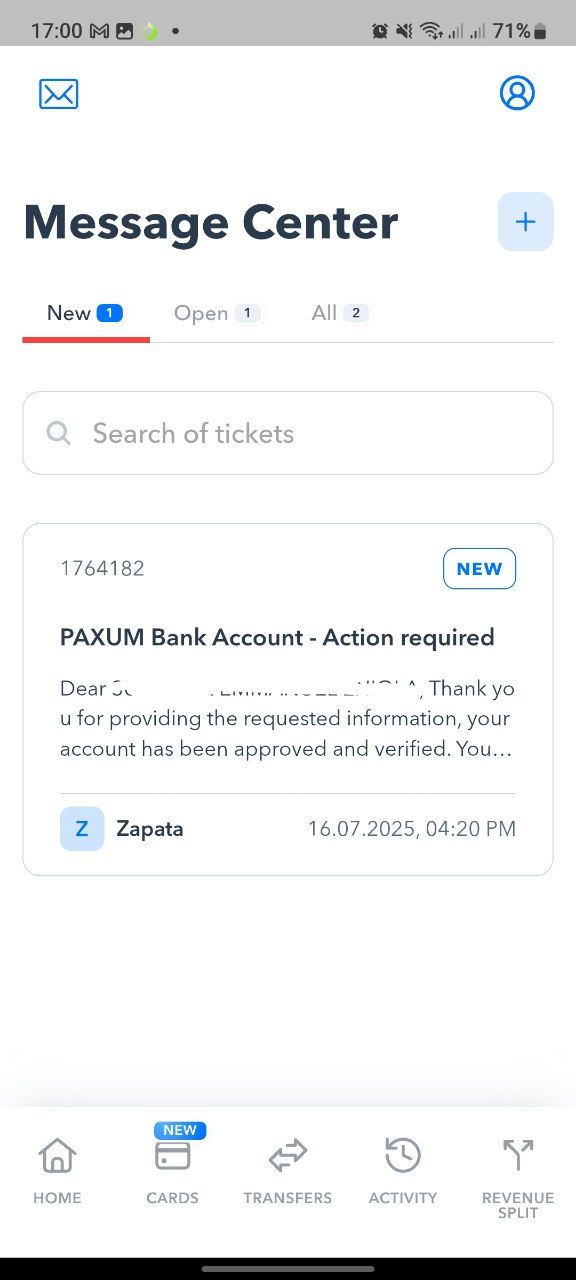Go to Home in bottom navigation
This screenshot has width=576, height=1280.
coord(57,1171)
